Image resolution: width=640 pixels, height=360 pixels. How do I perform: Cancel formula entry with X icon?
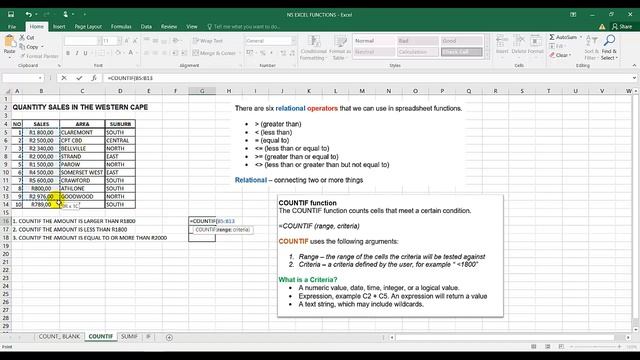click(x=64, y=78)
